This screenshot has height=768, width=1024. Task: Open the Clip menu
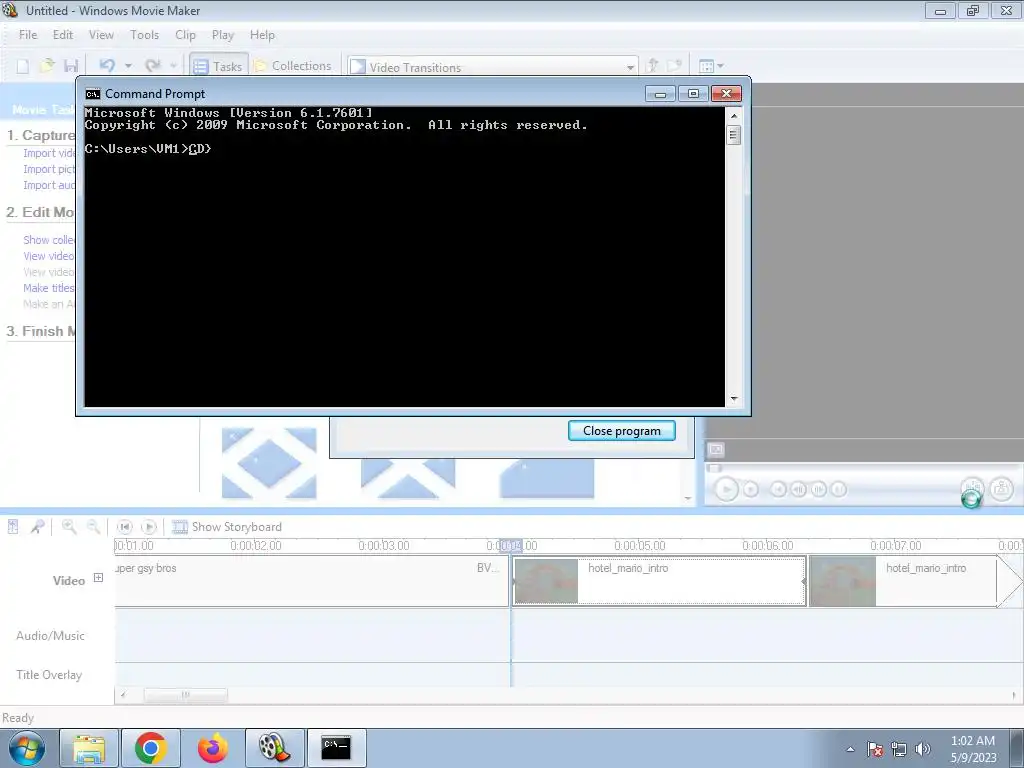[x=185, y=35]
